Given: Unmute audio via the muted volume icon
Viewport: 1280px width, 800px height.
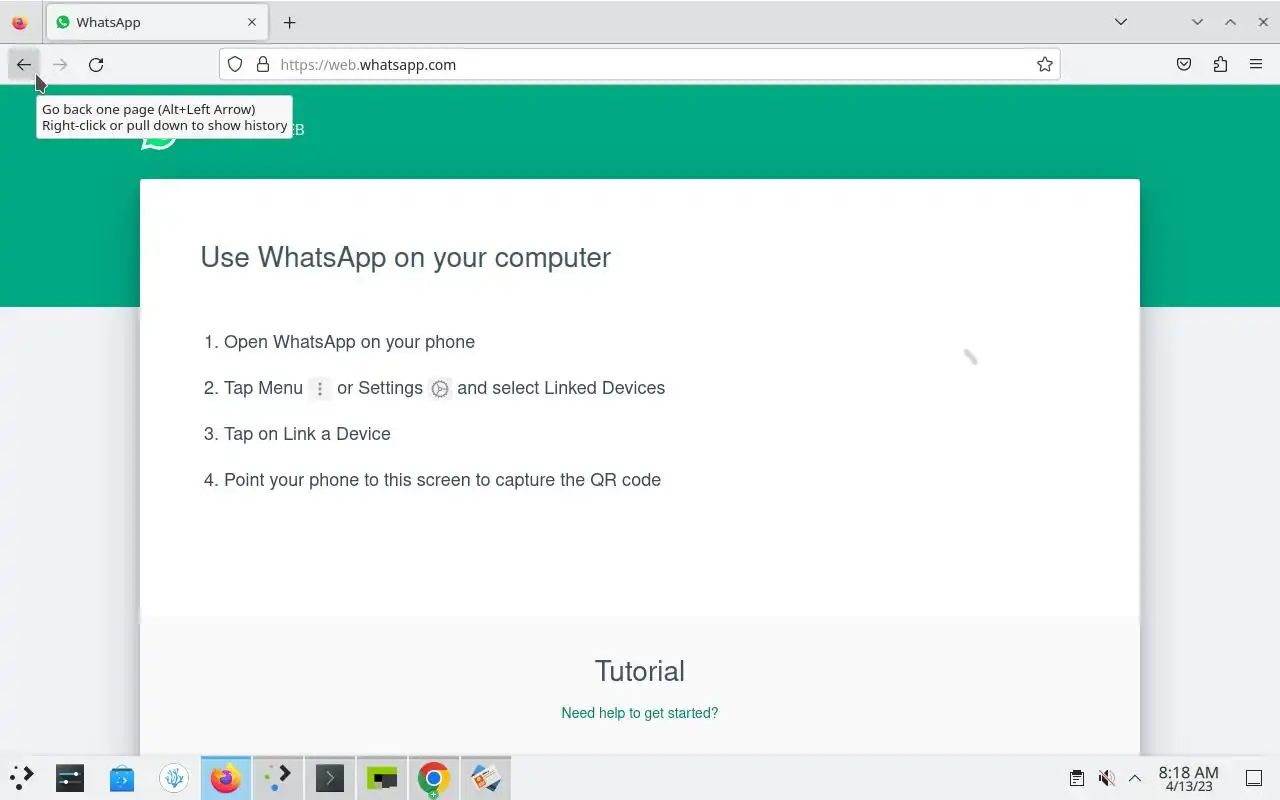Looking at the screenshot, I should (x=1106, y=778).
